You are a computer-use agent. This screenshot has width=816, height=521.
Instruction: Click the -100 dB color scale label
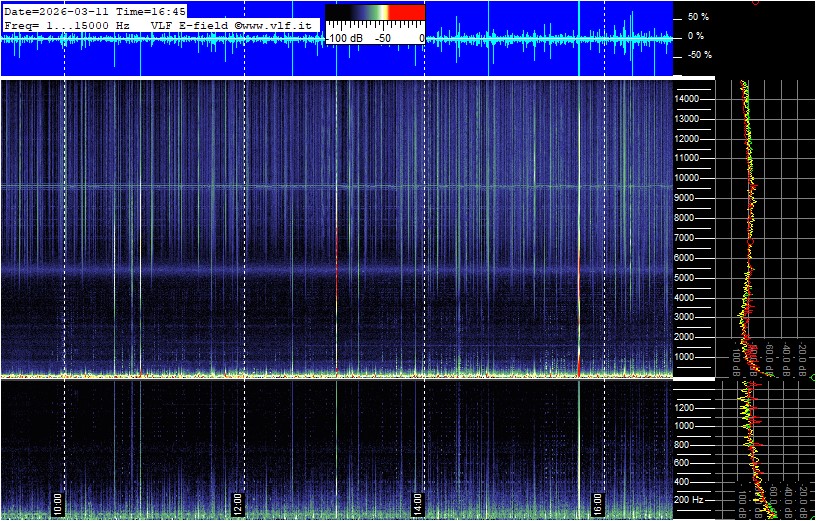coord(344,38)
